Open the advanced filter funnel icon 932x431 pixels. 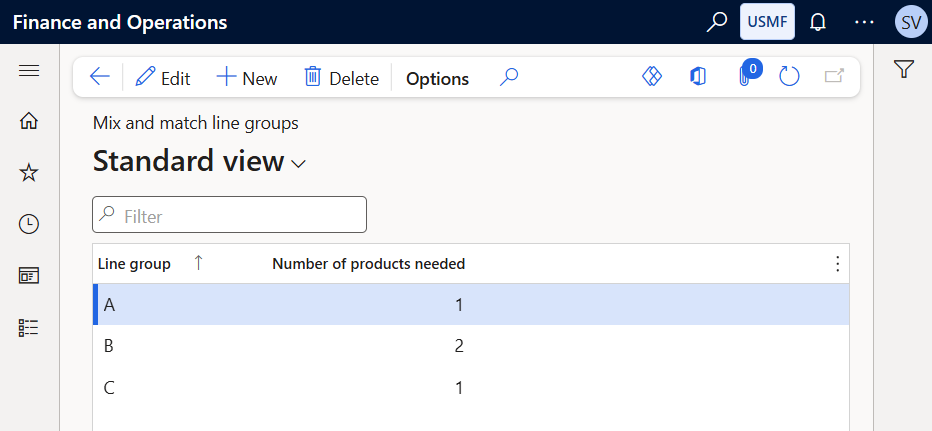(x=903, y=70)
